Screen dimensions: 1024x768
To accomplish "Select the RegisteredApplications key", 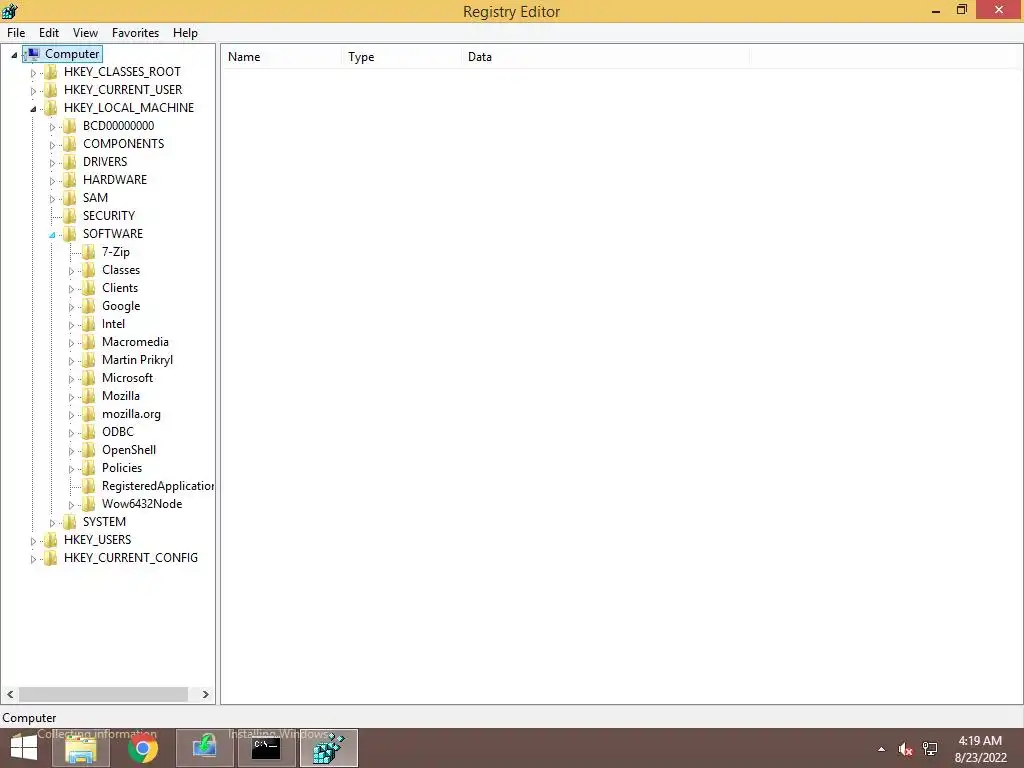I will (157, 486).
